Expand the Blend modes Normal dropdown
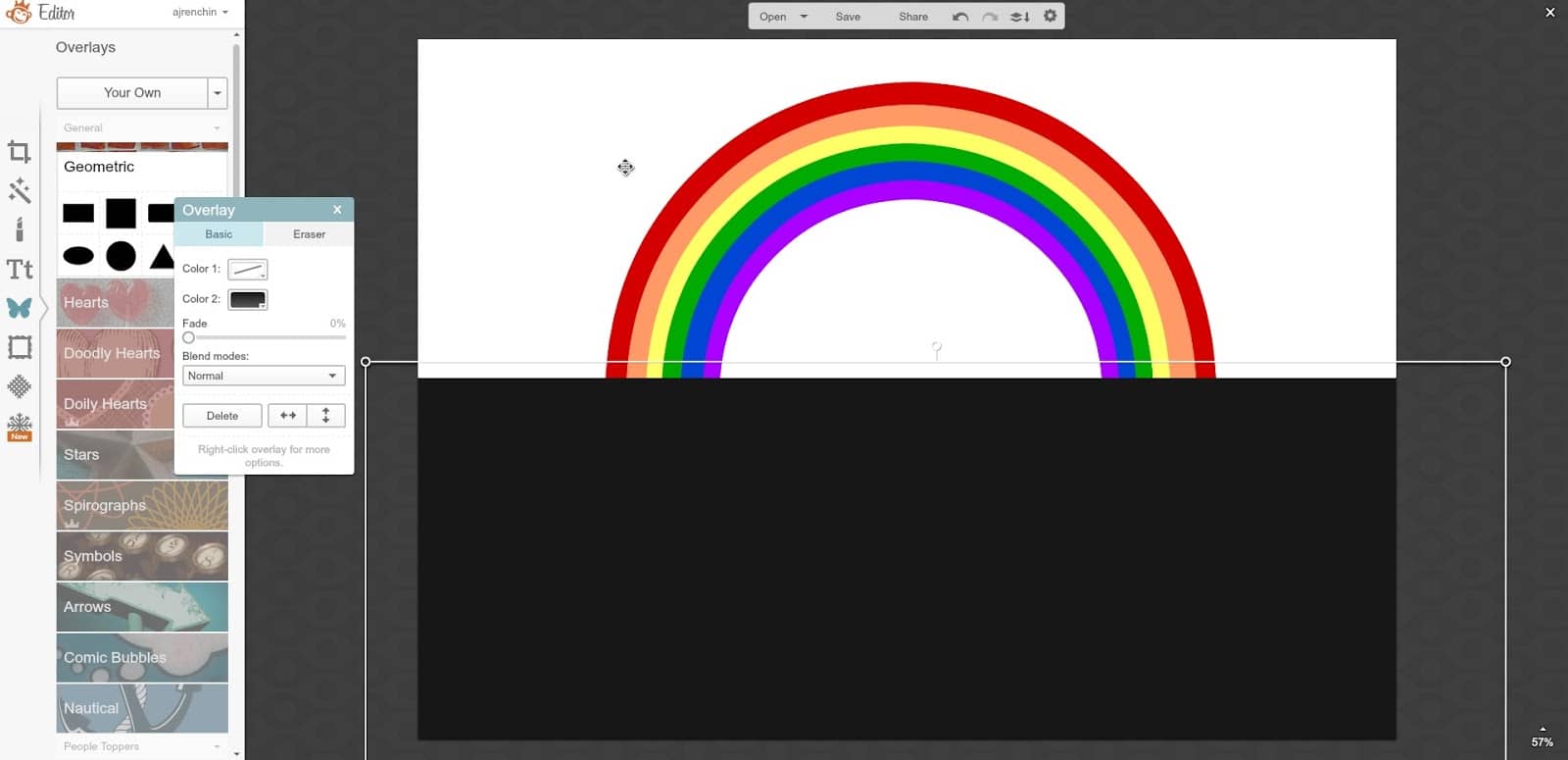 (264, 376)
